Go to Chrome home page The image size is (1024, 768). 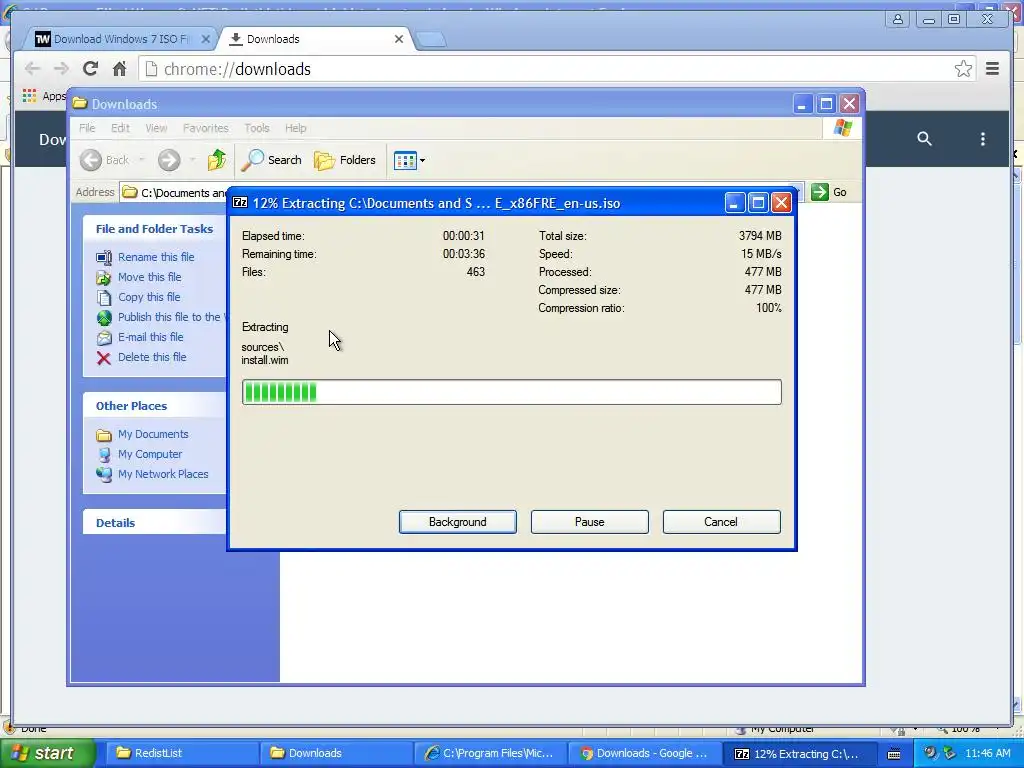120,69
